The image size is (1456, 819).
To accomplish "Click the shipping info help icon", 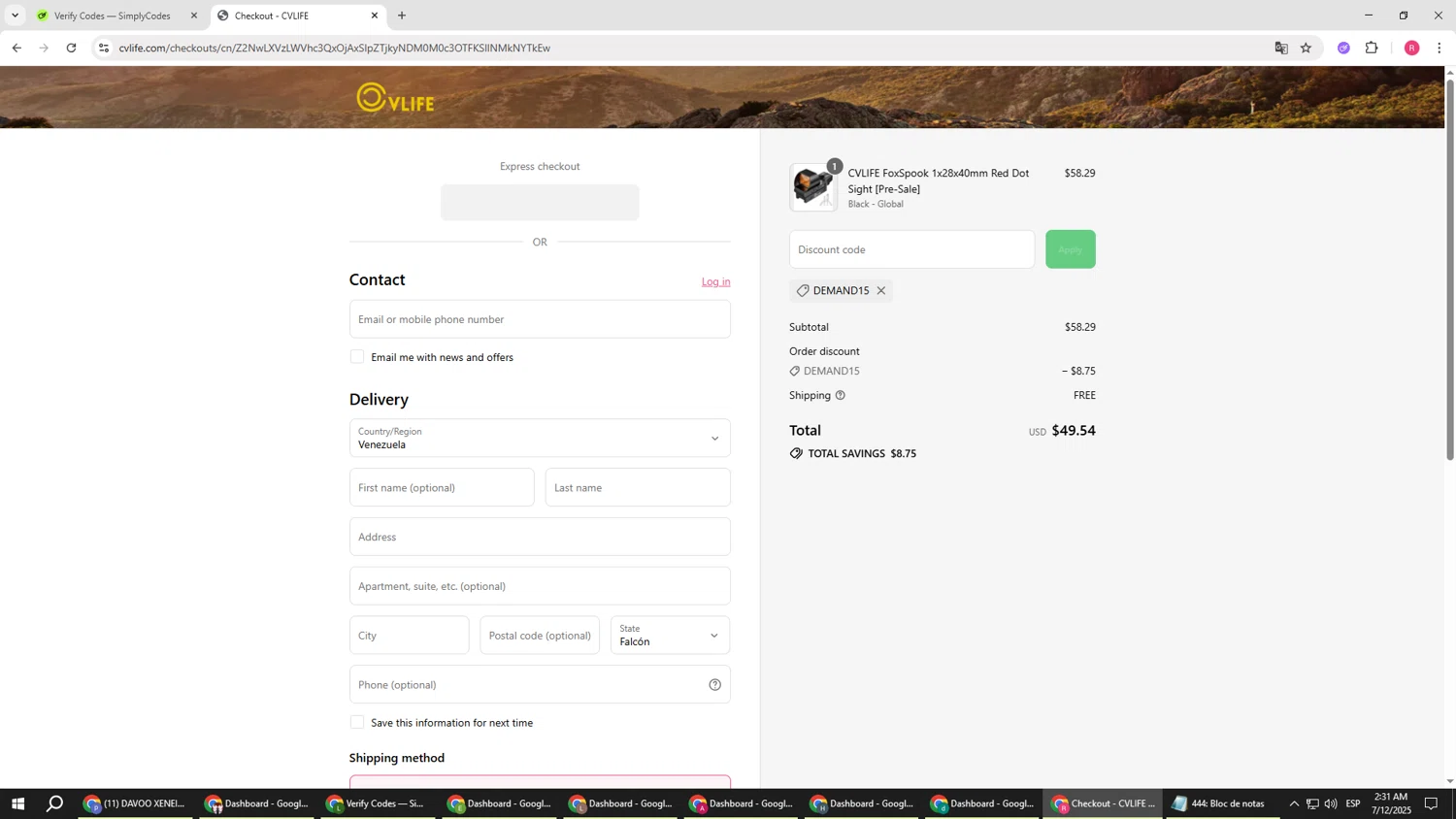I will point(841,395).
